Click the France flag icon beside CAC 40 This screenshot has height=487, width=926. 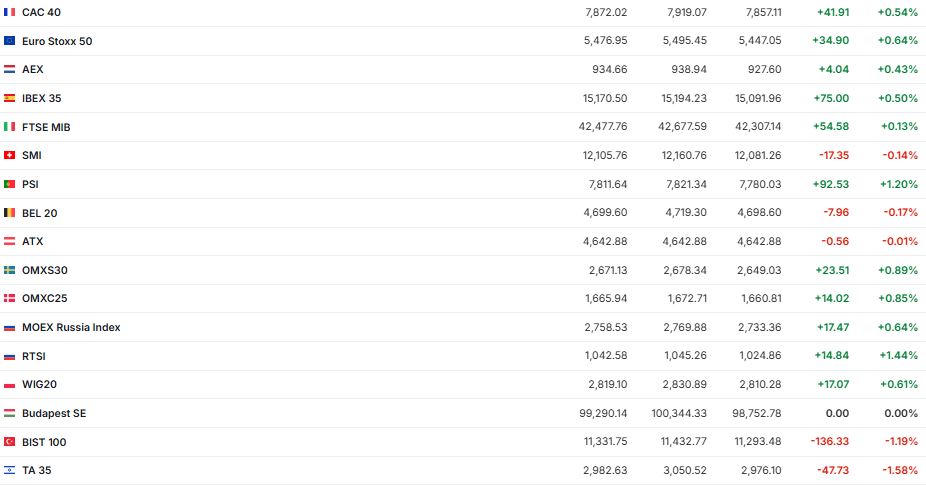[x=10, y=12]
